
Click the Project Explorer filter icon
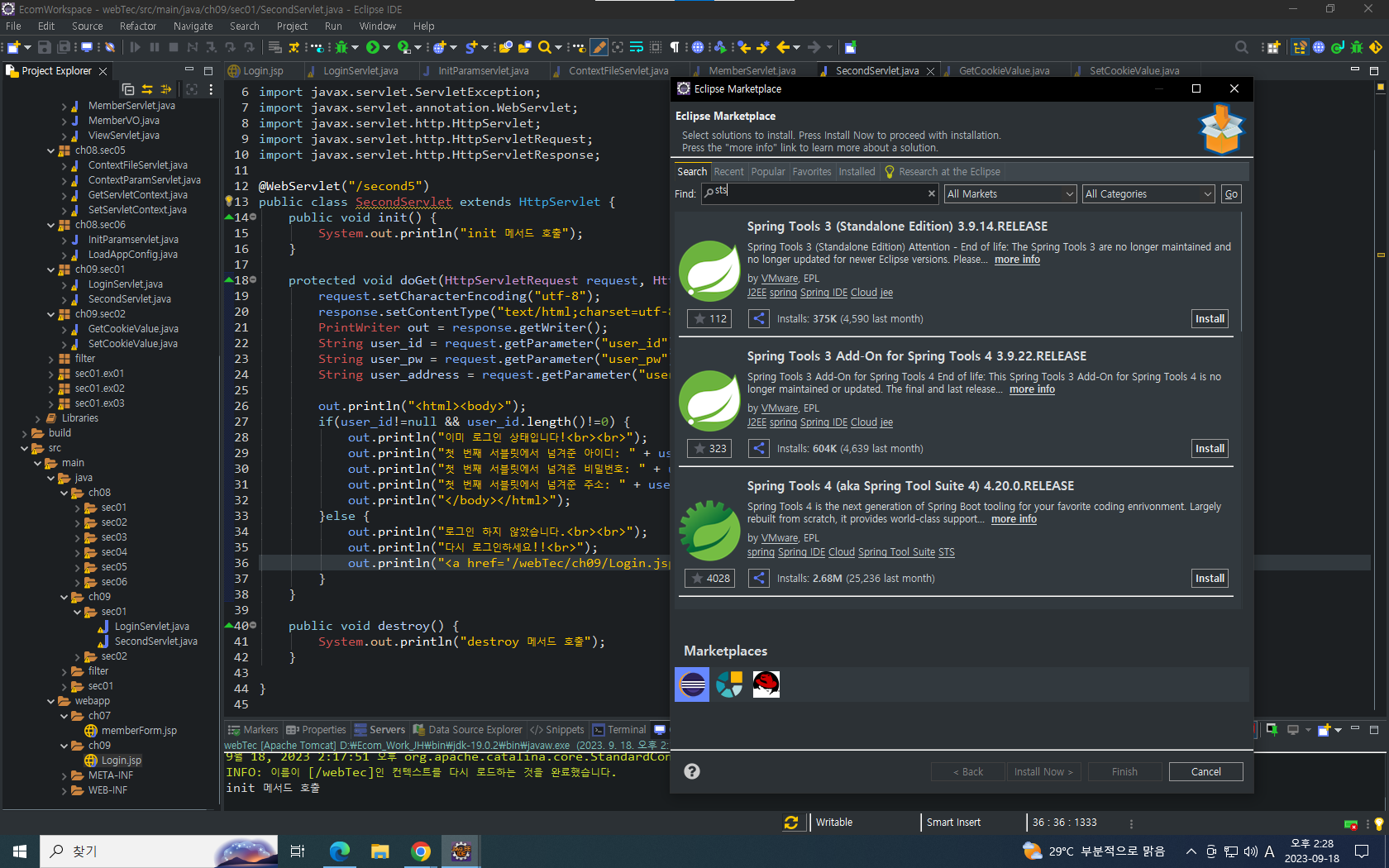click(166, 88)
